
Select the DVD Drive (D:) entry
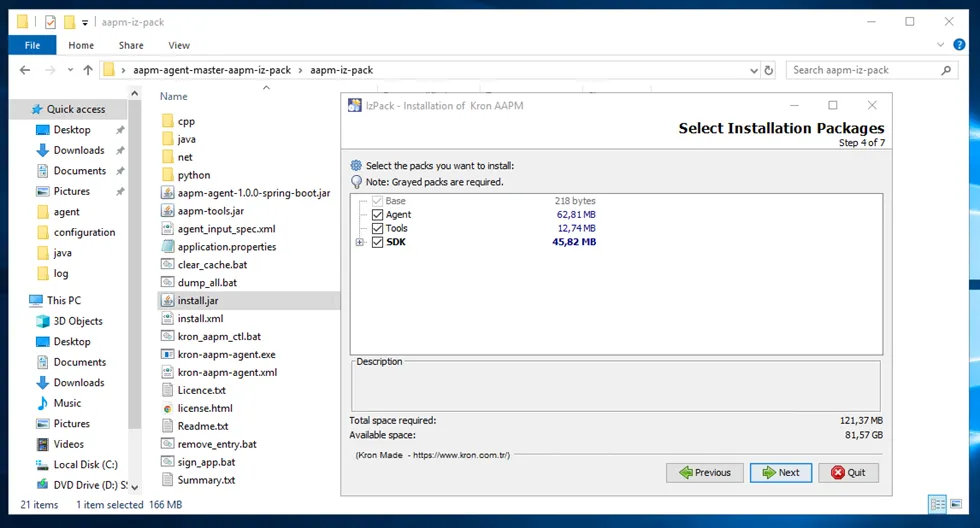coord(90,485)
